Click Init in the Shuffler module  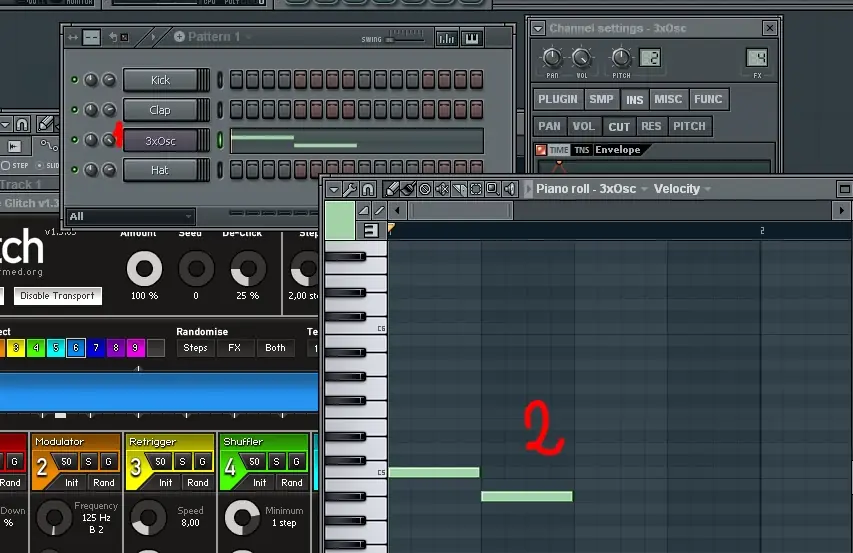(x=259, y=483)
